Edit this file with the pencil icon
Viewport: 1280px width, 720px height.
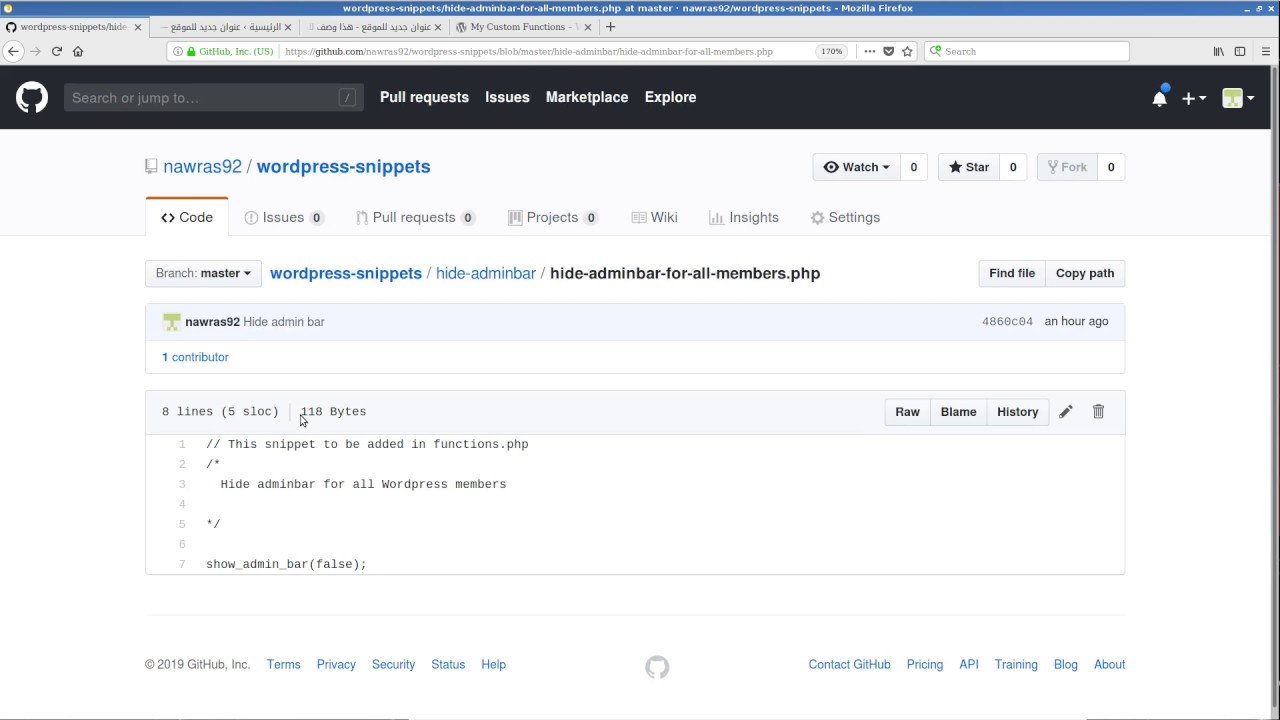[x=1066, y=412]
